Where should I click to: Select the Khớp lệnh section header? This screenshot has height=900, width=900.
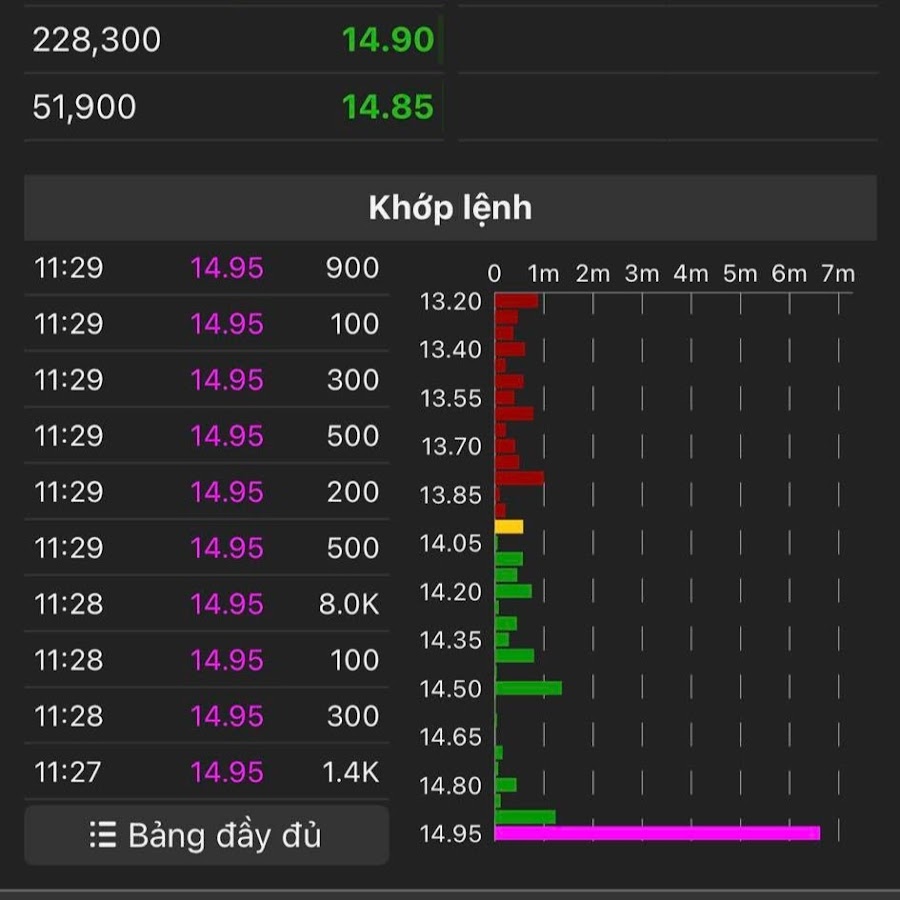(450, 208)
